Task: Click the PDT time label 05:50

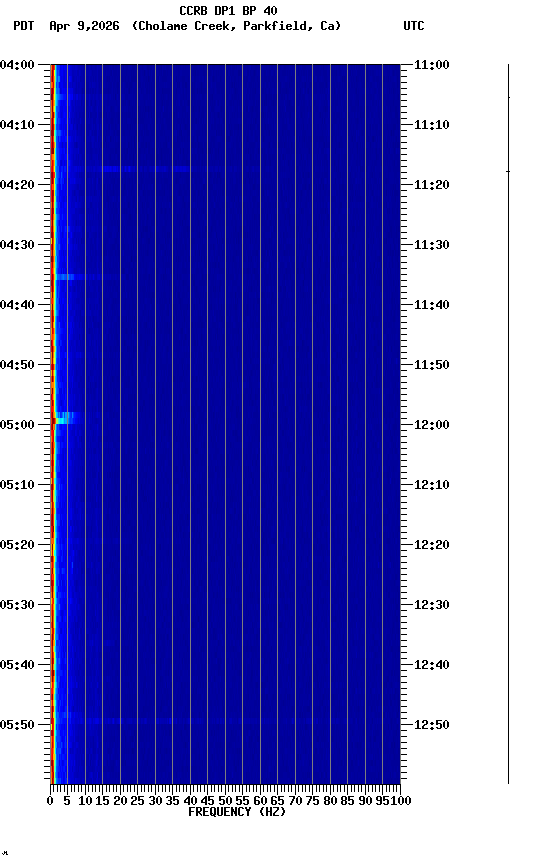Action: 17,725
